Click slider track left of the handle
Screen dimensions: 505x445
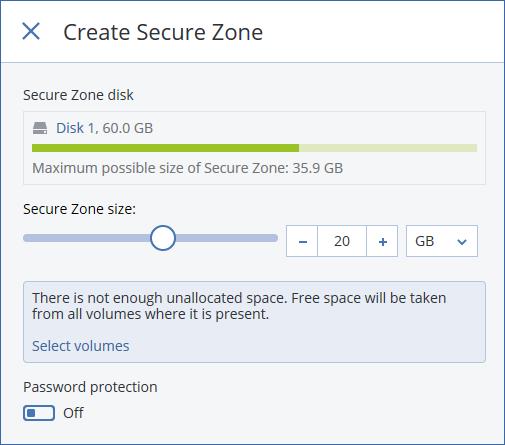click(87, 238)
